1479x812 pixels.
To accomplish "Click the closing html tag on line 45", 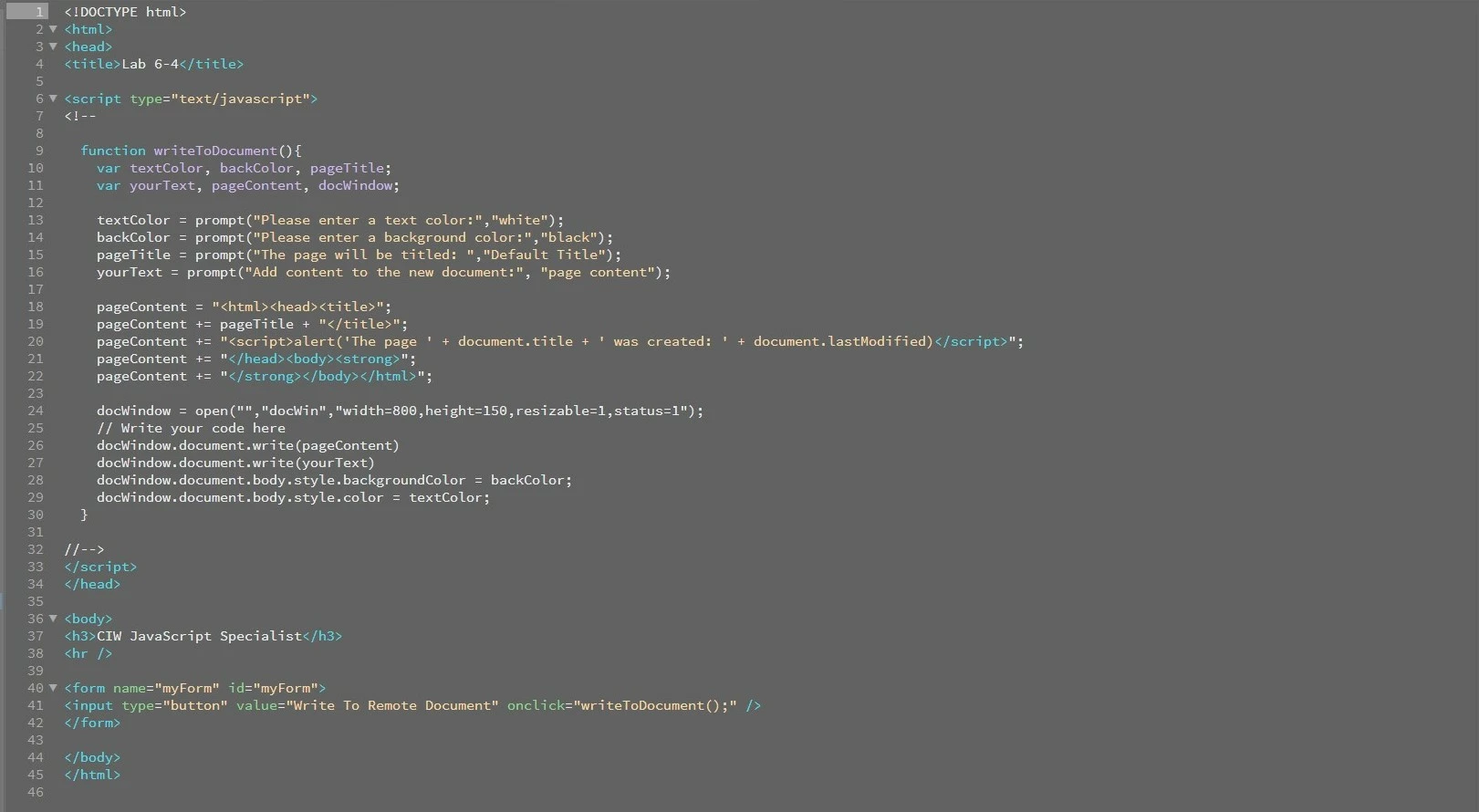I will click(x=92, y=775).
